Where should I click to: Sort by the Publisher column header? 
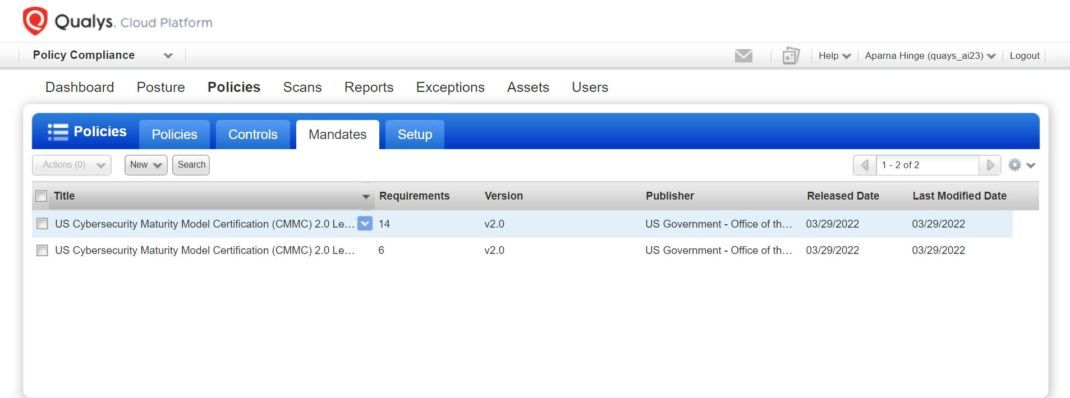click(x=669, y=196)
